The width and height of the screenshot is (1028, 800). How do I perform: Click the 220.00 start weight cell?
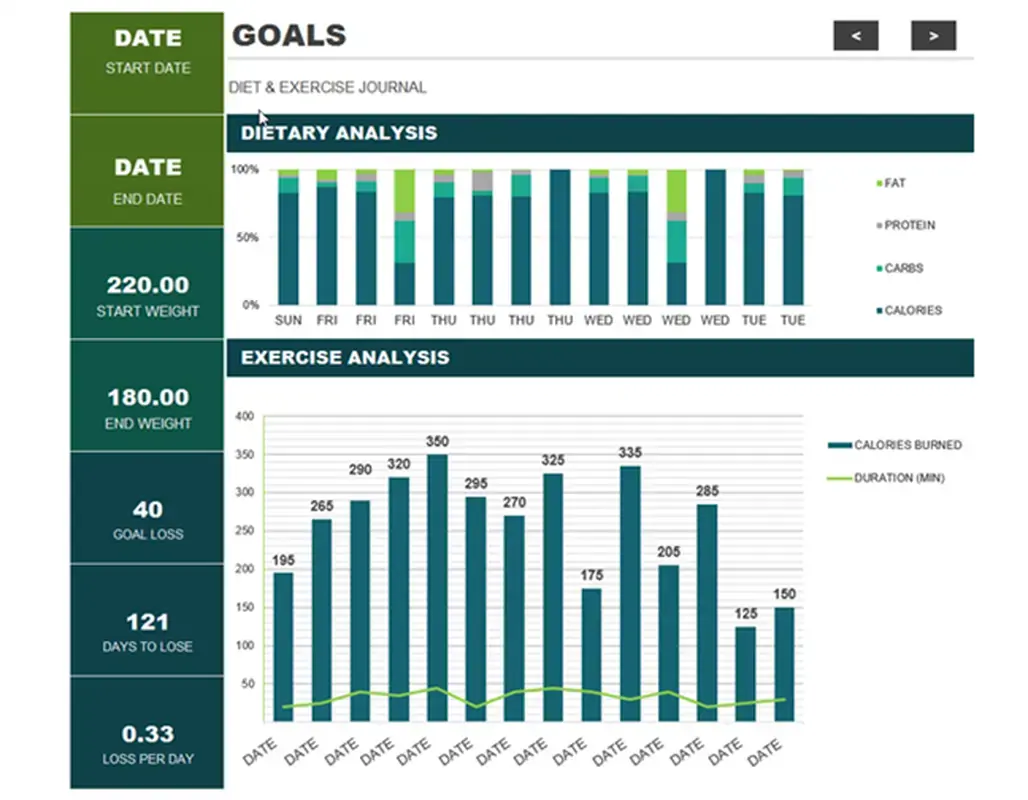click(x=147, y=295)
